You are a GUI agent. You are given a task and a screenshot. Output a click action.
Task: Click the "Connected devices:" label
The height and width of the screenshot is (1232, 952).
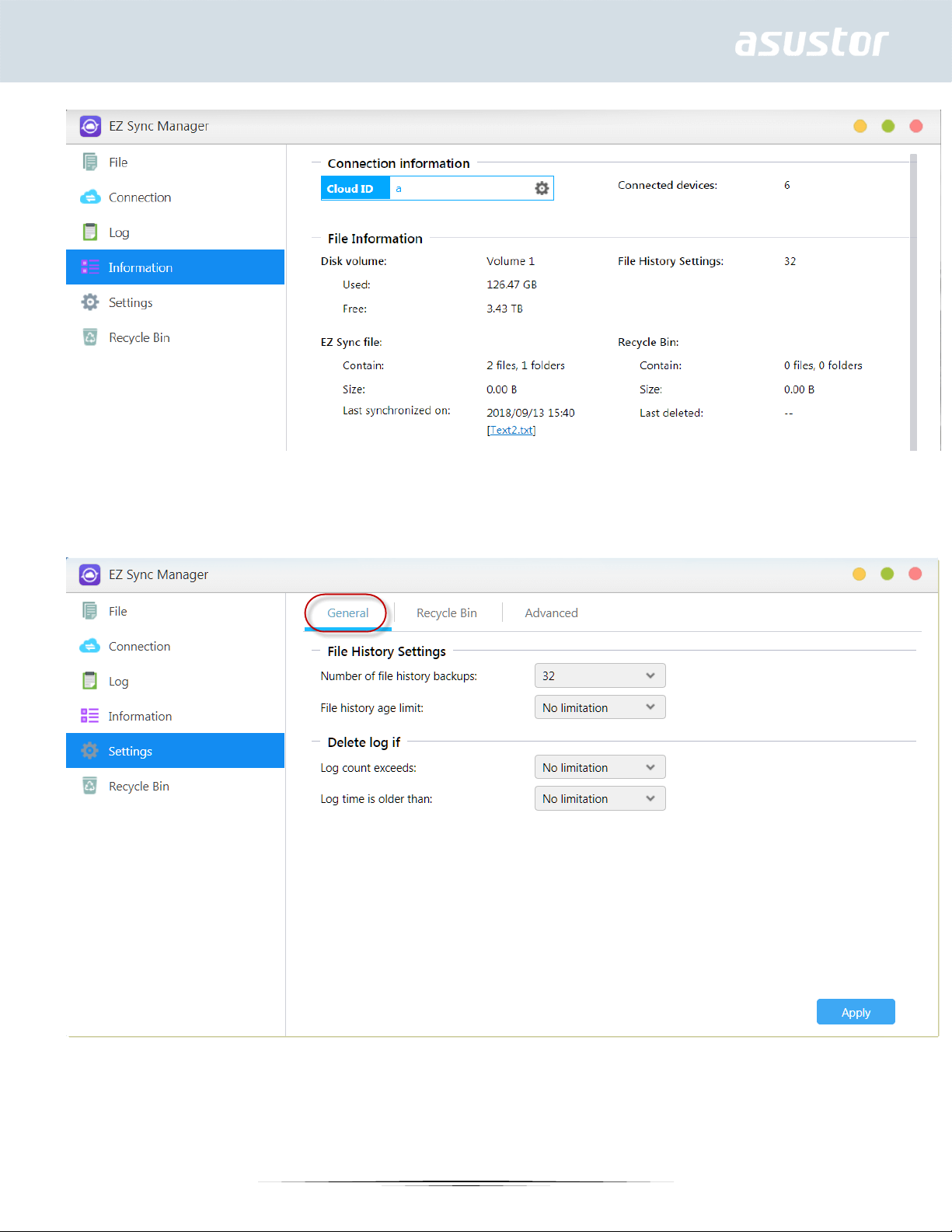(x=668, y=185)
